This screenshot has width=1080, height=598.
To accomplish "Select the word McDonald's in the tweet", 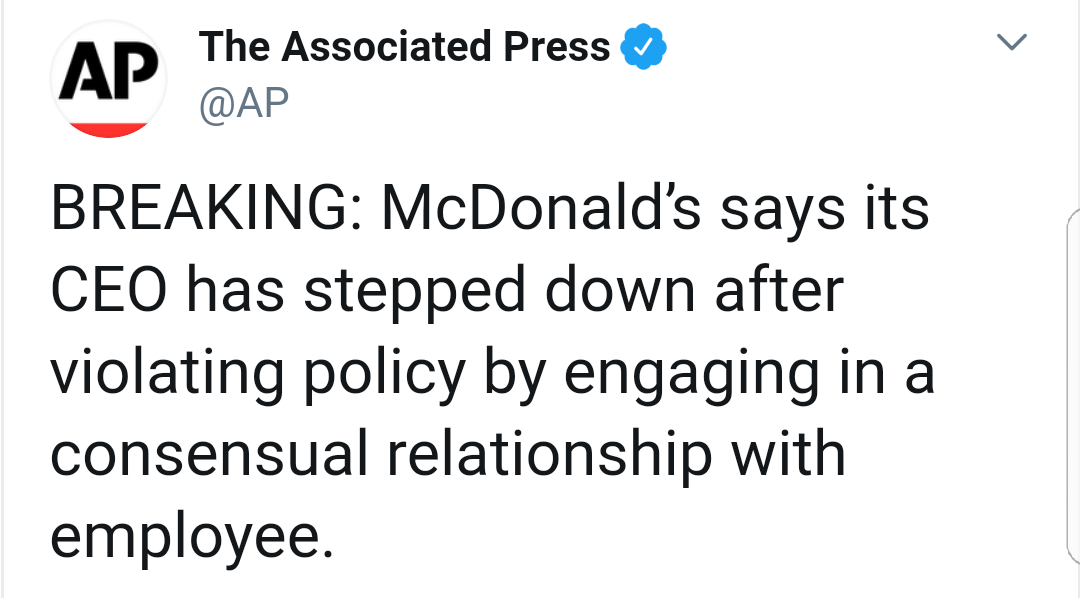I will (541, 208).
